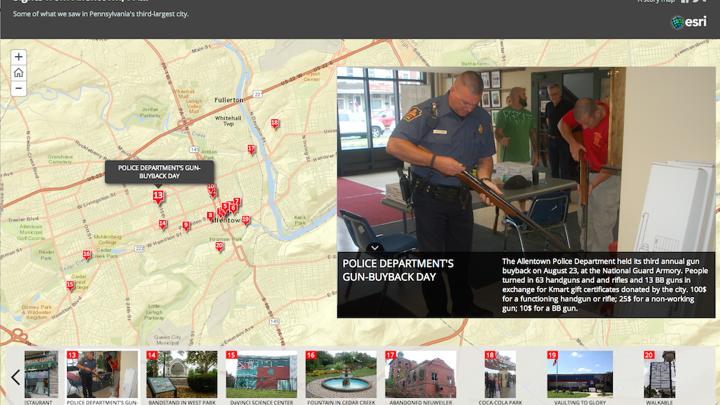The width and height of the screenshot is (720, 405).
Task: Select map marker 16 near Cedar Creek Park
Action: (87, 255)
